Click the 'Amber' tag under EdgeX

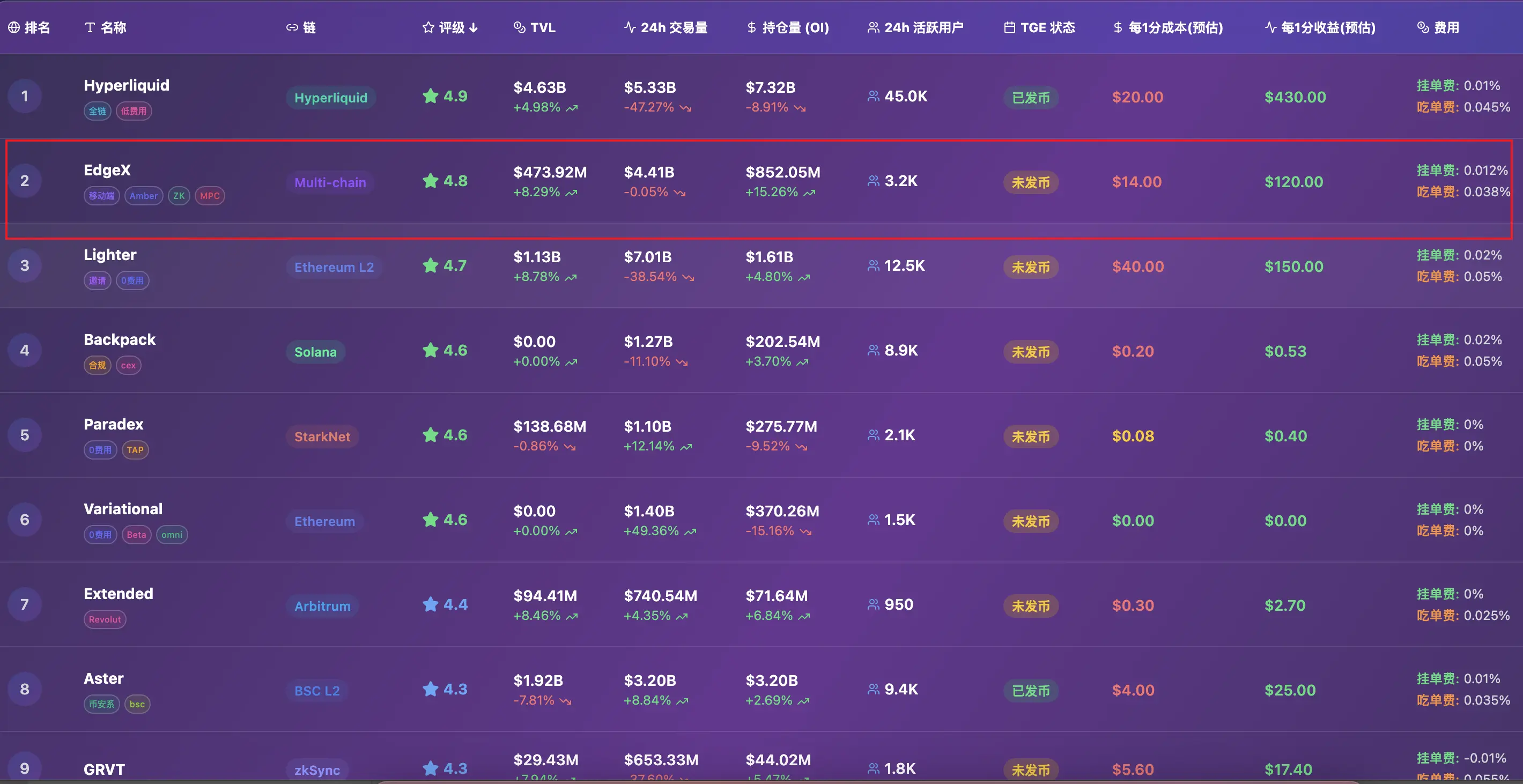[x=144, y=196]
